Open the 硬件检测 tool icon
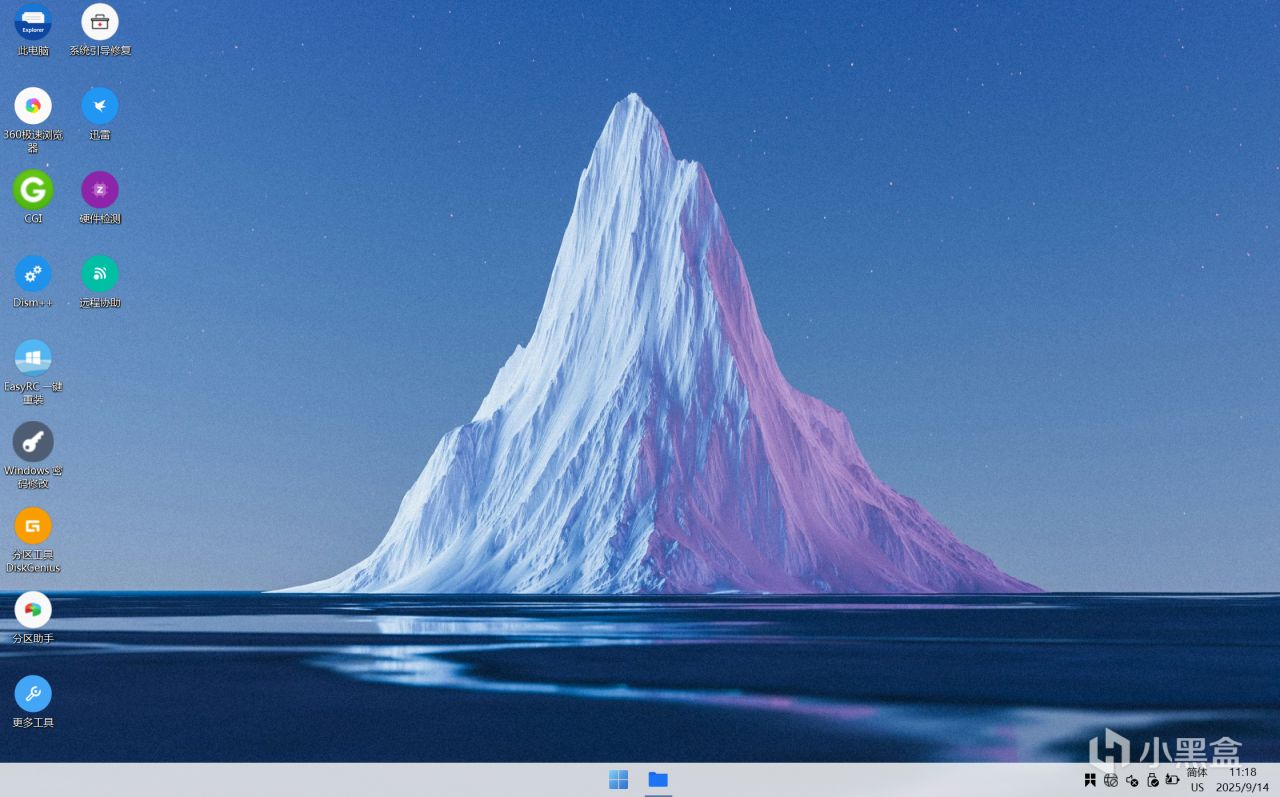 (100, 198)
